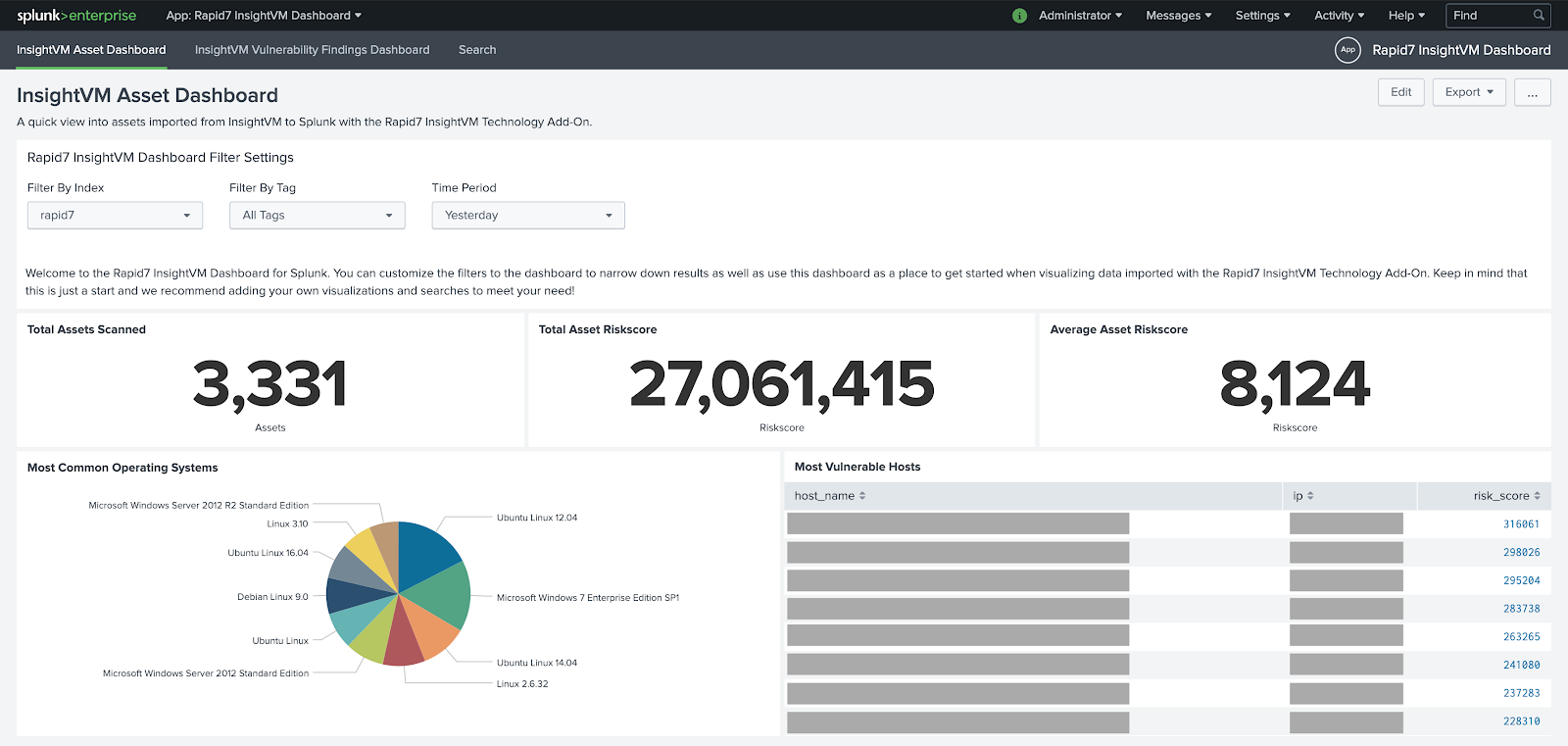Click the search magnifier icon in Find

coord(1539,16)
